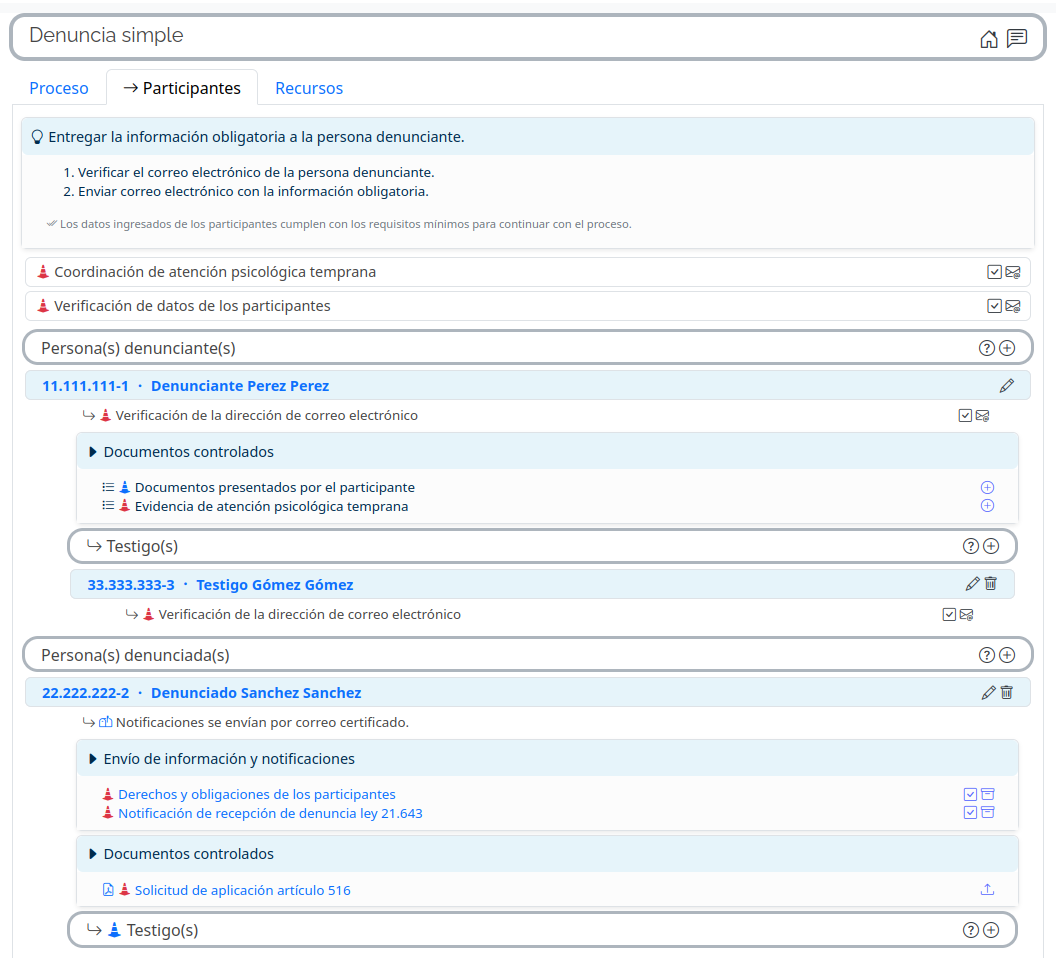Viewport: 1056px width, 959px height.
Task: Edit Denunciante Perez Perez with pencil icon
Action: click(x=1006, y=386)
